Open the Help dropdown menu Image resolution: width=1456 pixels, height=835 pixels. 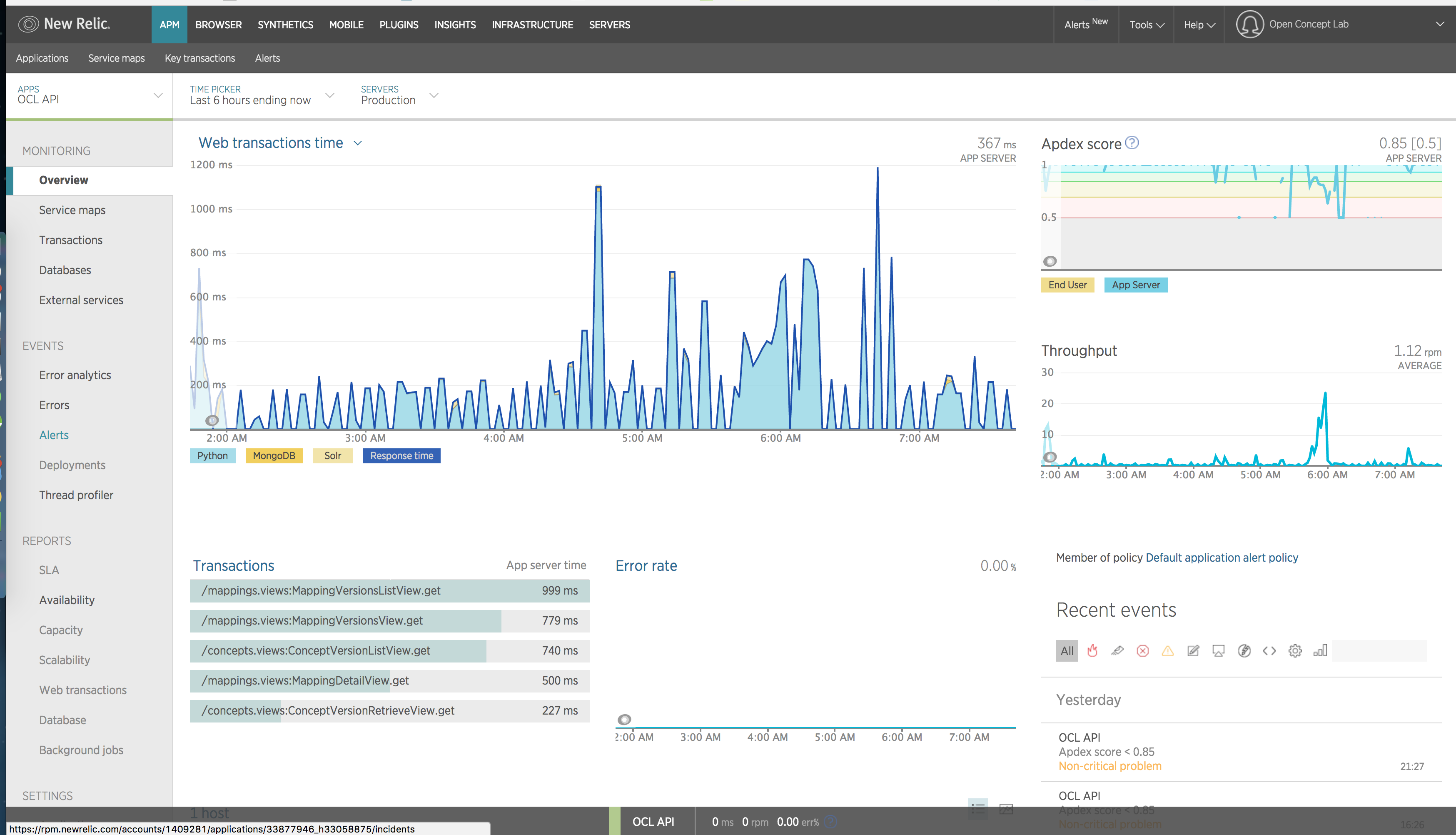tap(1199, 25)
